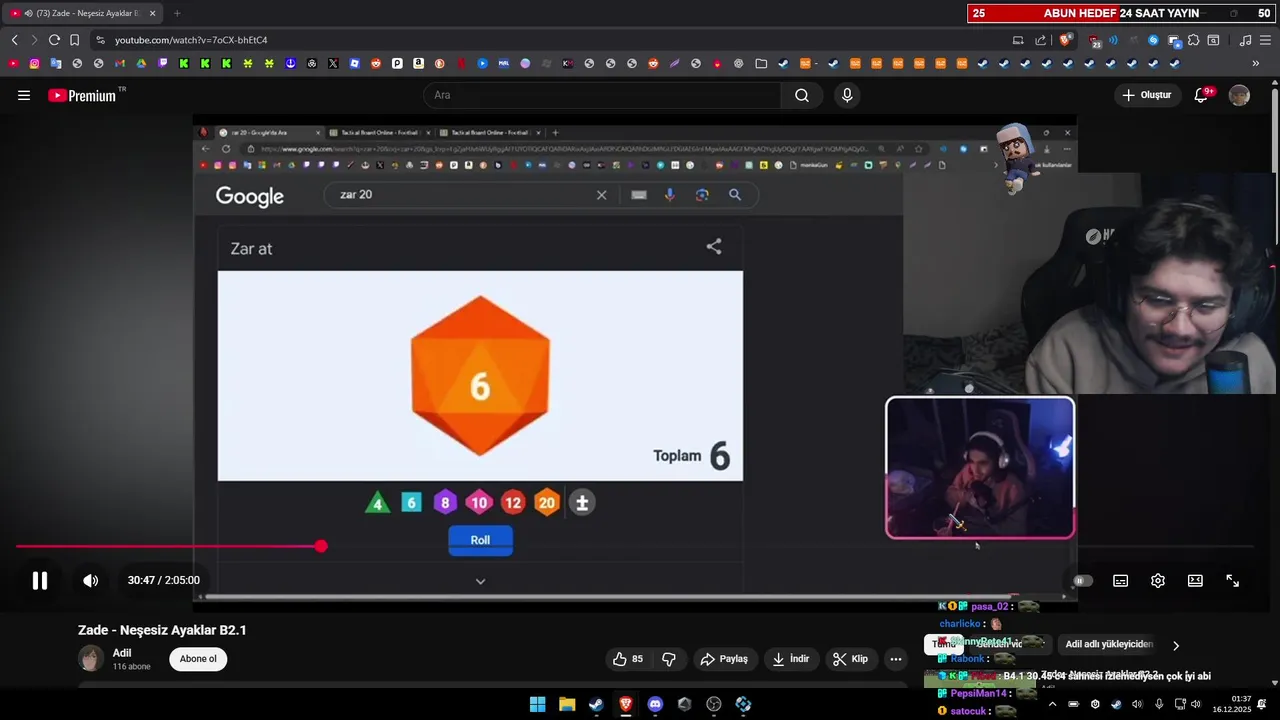Mute the video volume
This screenshot has width=1280, height=720.
coord(90,580)
